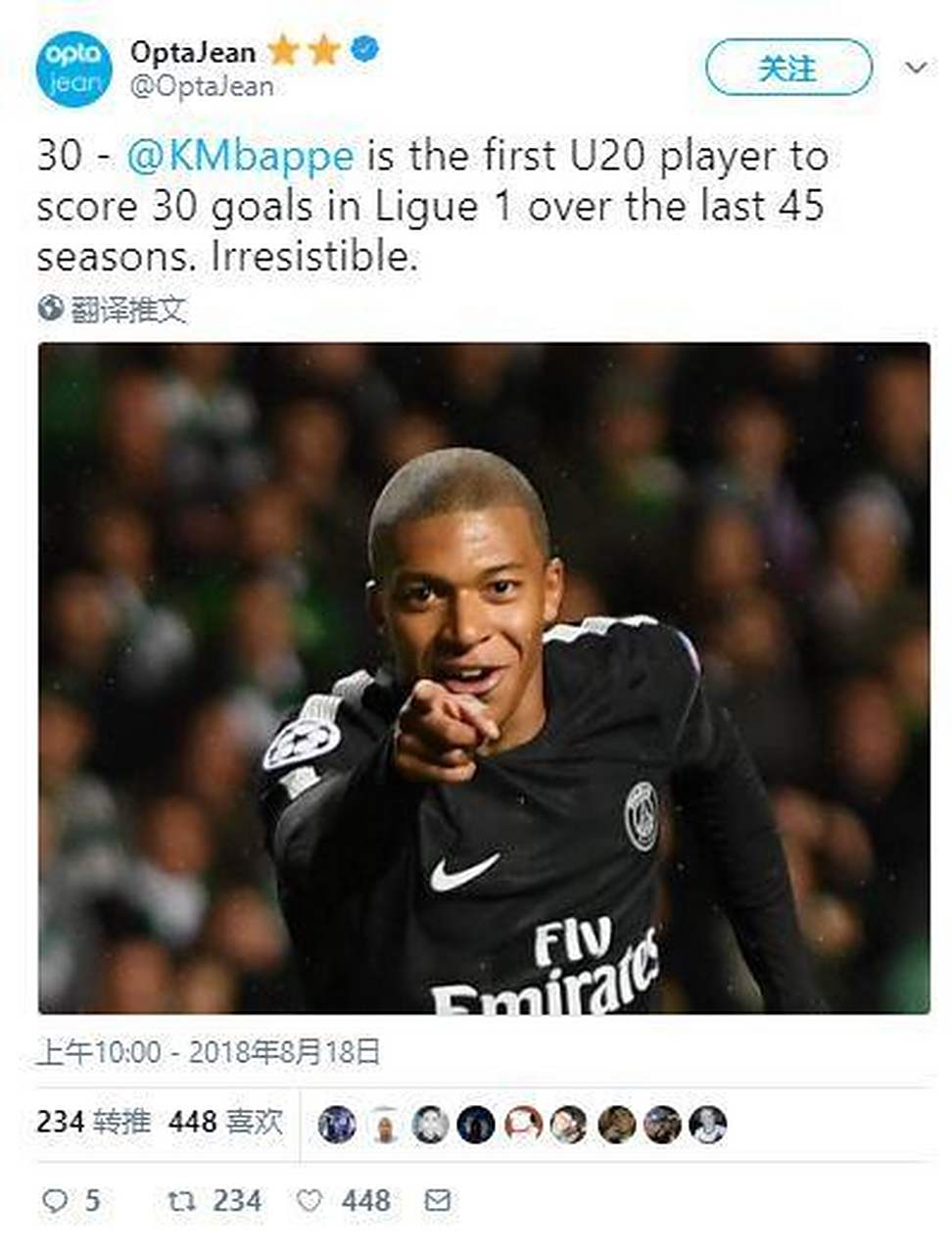
Task: Open the Mbappe photo in the tweet
Action: pos(484,678)
